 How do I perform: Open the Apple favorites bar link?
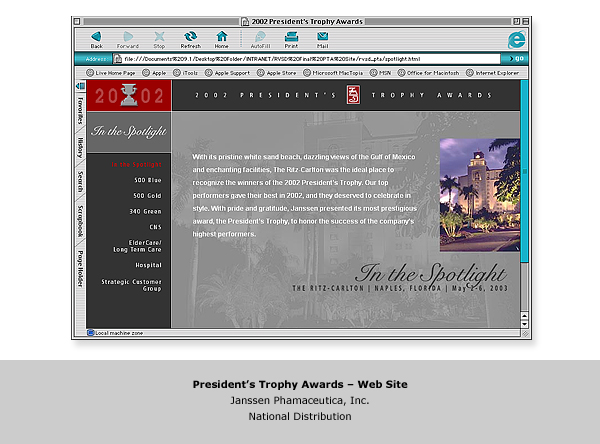coord(154,73)
